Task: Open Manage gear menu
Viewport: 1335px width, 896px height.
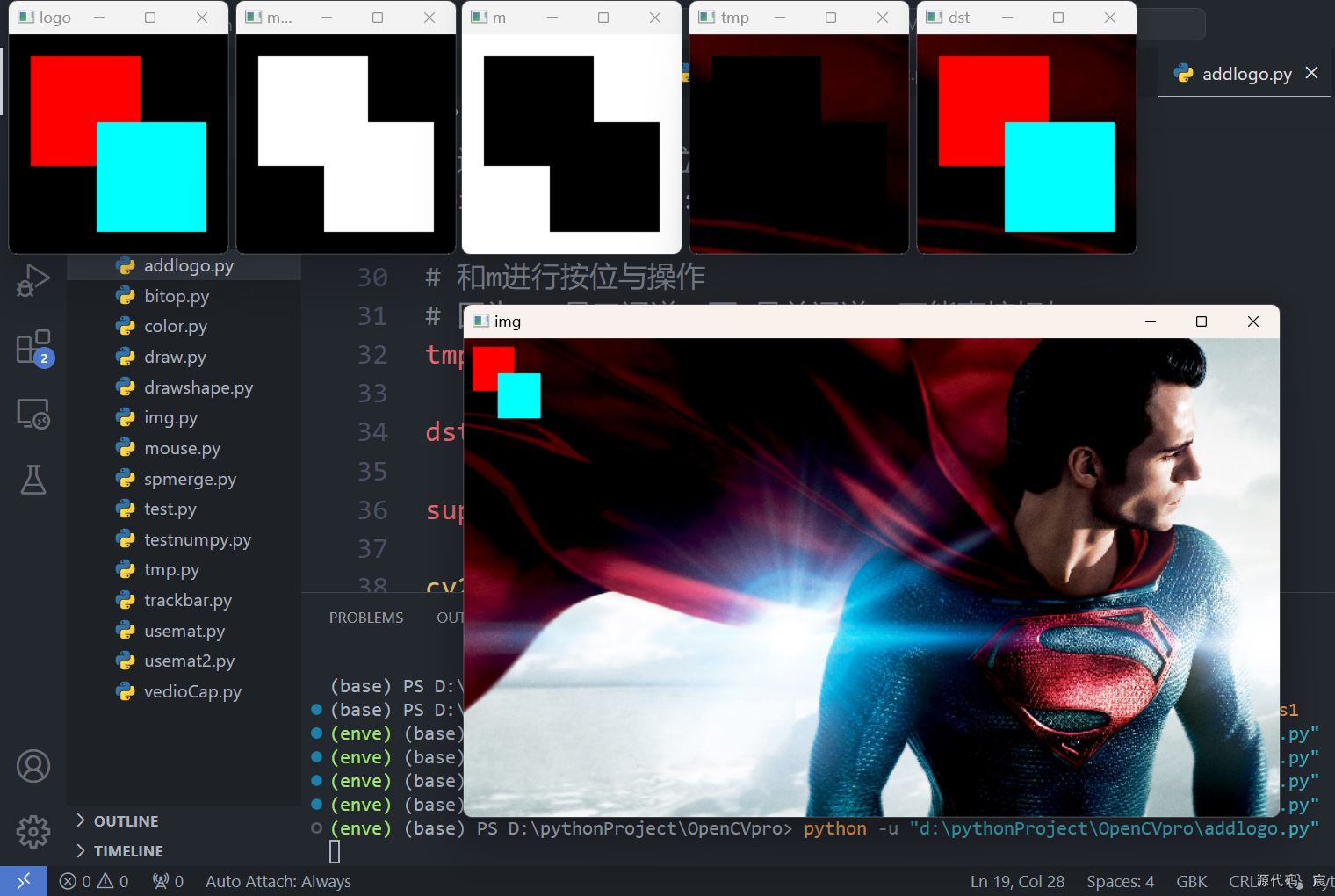Action: [x=33, y=831]
